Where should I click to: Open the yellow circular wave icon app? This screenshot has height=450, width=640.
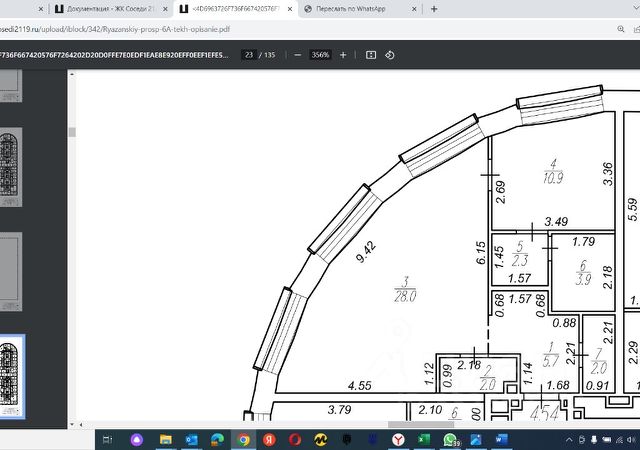[x=321, y=440]
